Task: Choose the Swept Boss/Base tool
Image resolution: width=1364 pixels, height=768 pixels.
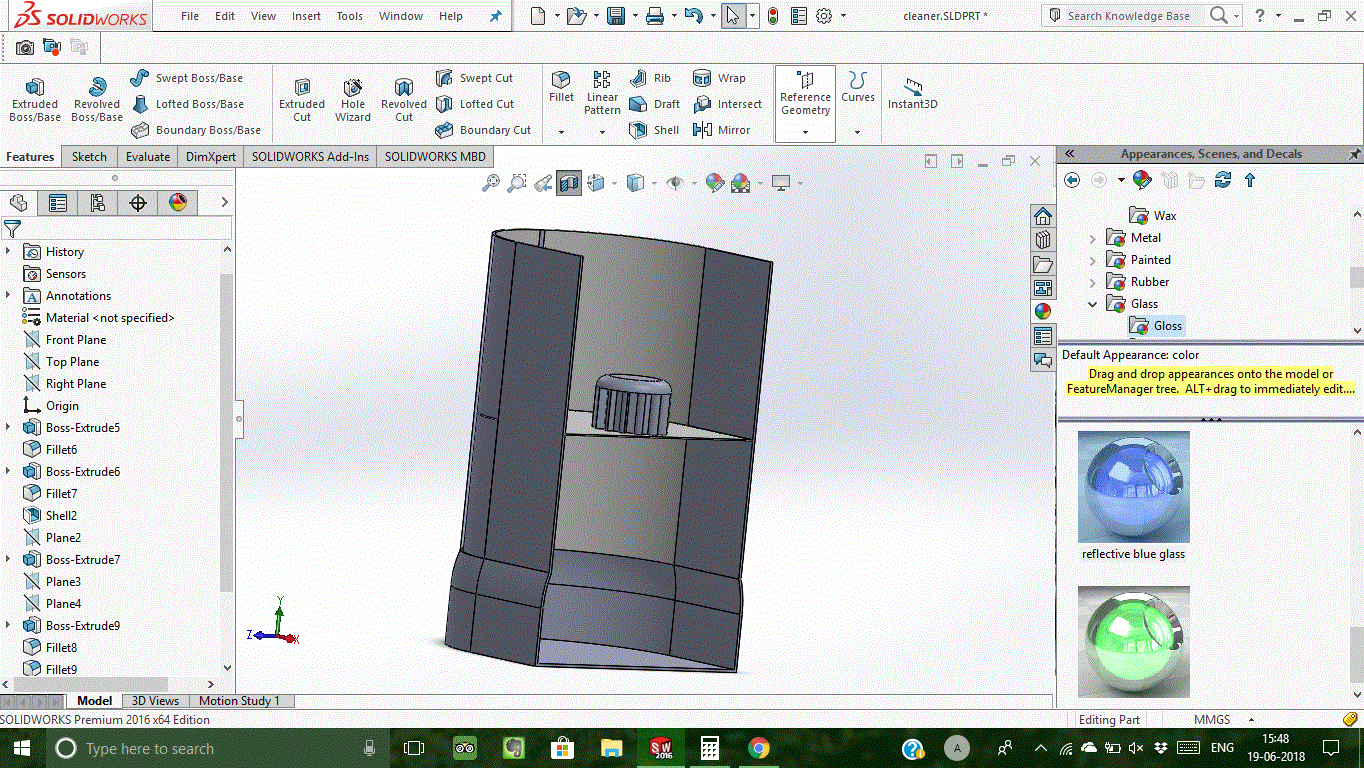Action: [x=187, y=78]
